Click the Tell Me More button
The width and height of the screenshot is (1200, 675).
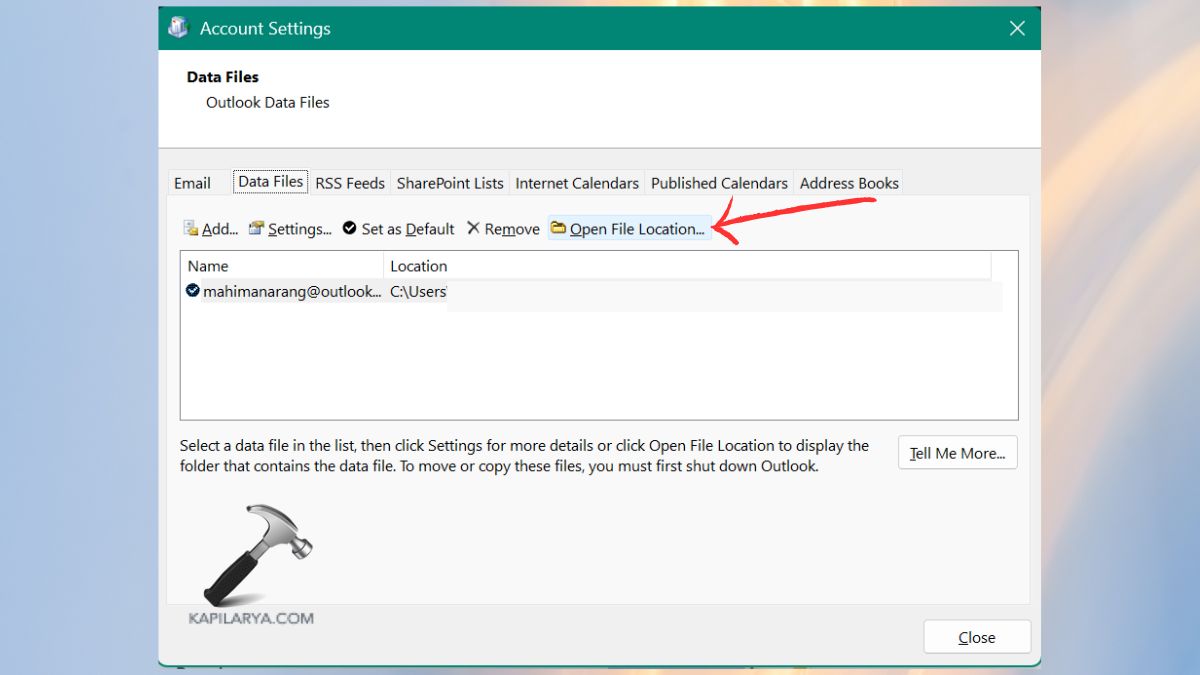click(957, 452)
